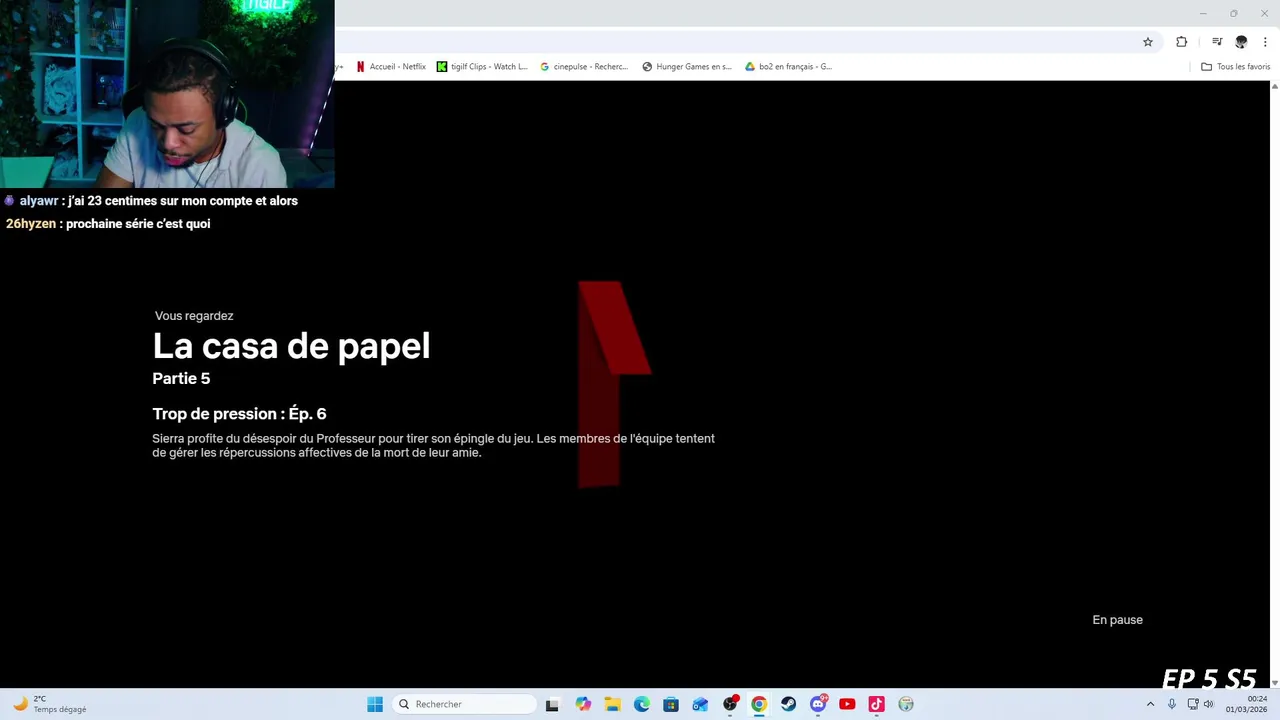This screenshot has width=1280, height=720.
Task: Launch Copilot from the taskbar
Action: pyautogui.click(x=583, y=704)
